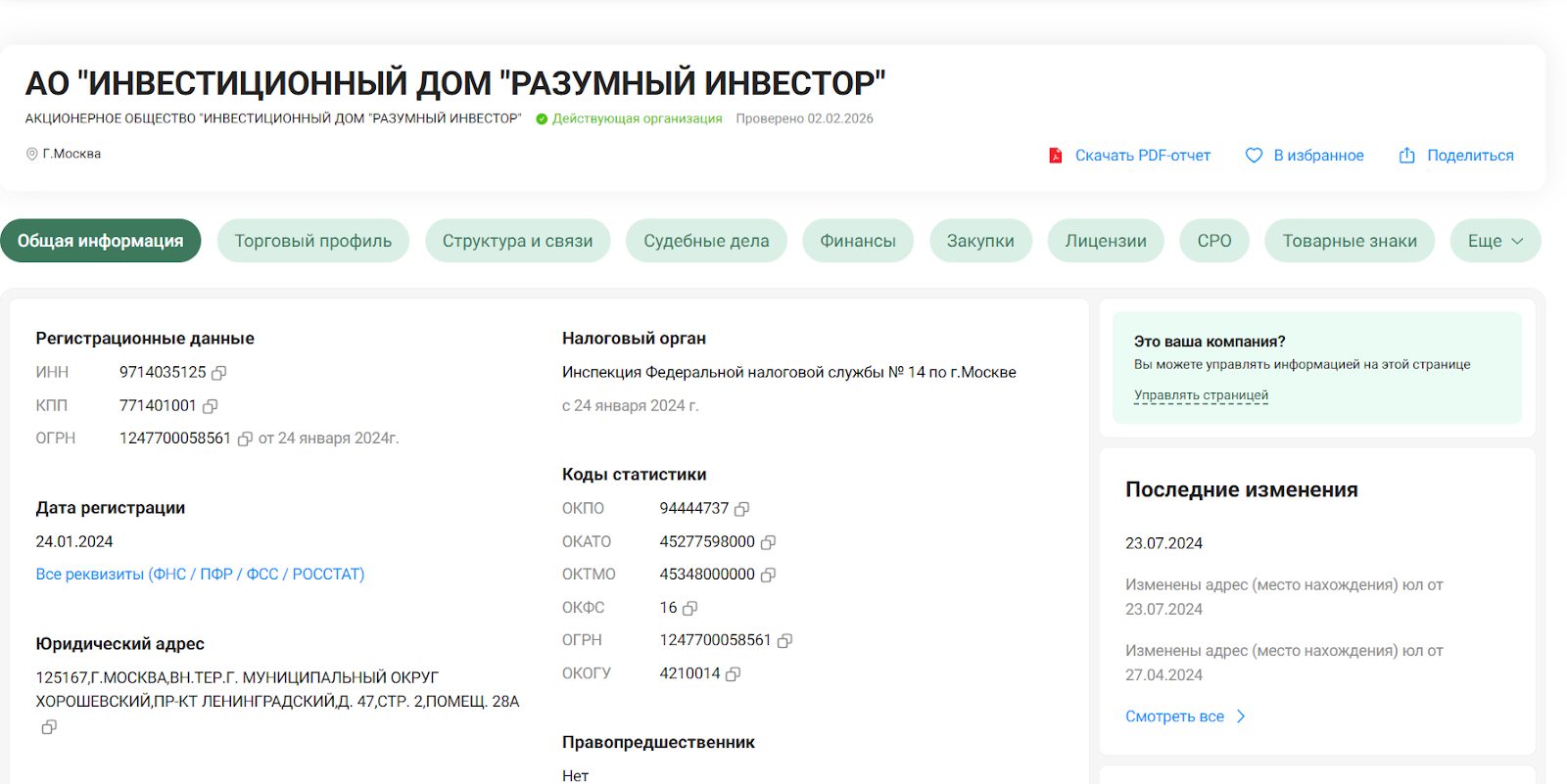Add company to favorites with heart
The image size is (1567, 784).
coord(1304,156)
